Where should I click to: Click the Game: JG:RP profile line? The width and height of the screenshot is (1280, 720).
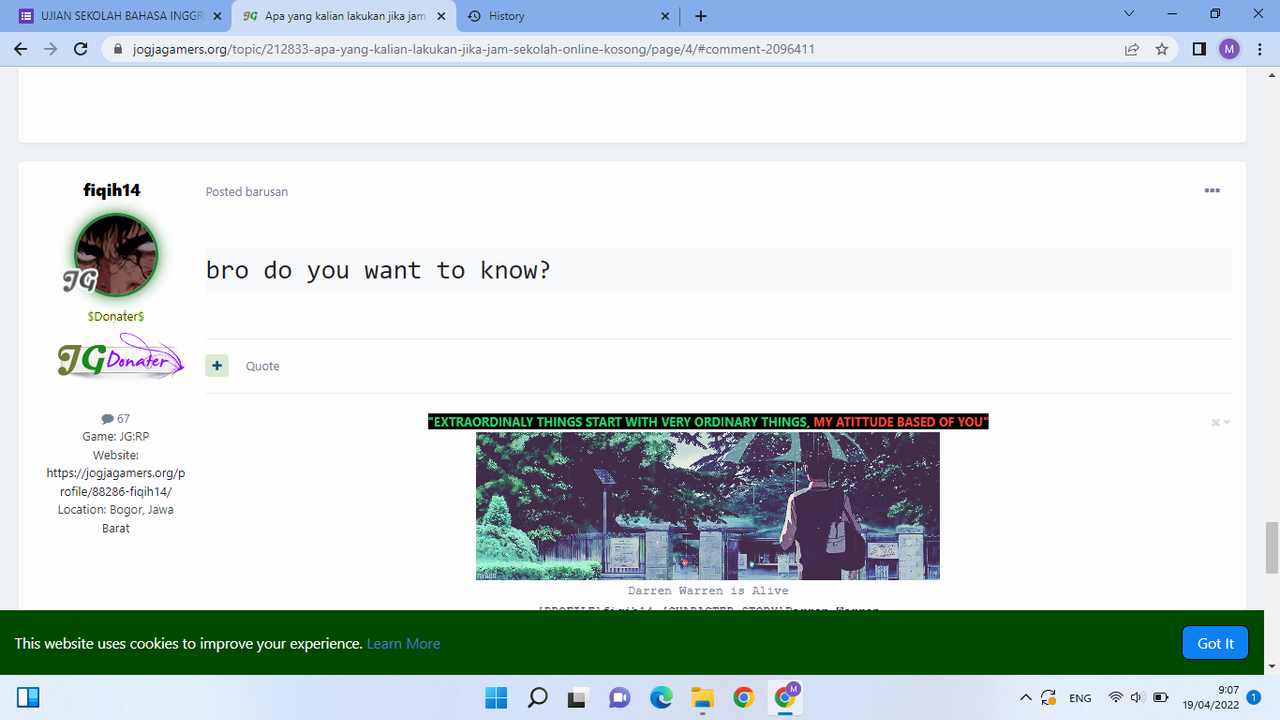pyautogui.click(x=116, y=437)
